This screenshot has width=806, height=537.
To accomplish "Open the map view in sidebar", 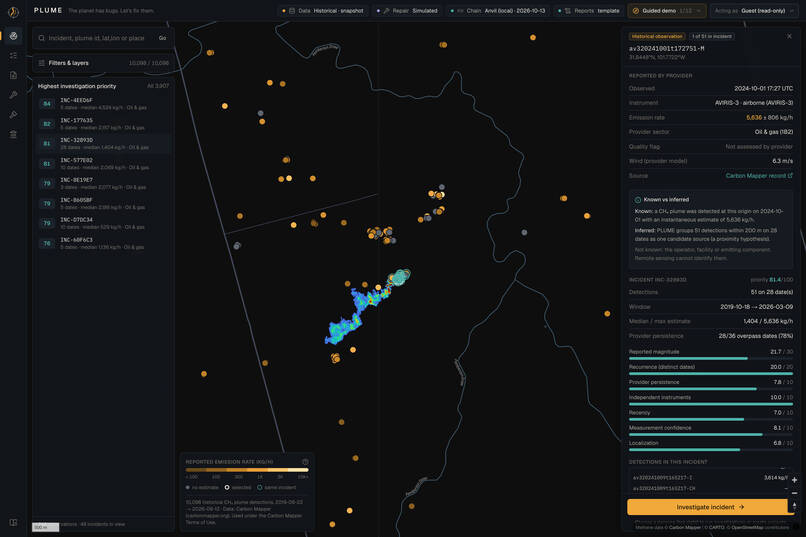I will tap(13, 36).
